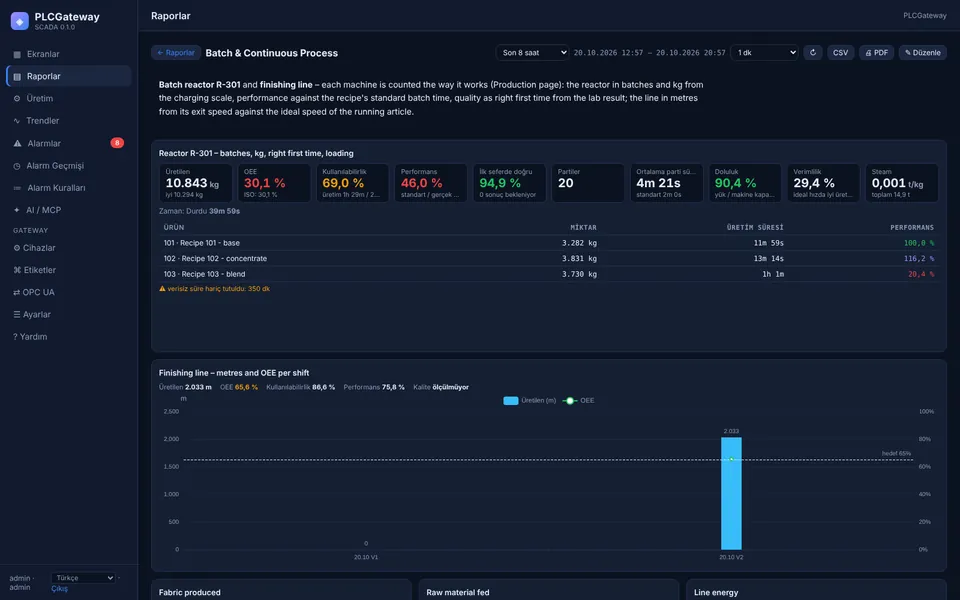960x600 pixels.
Task: Click the Partiler 20 card
Action: tap(588, 182)
